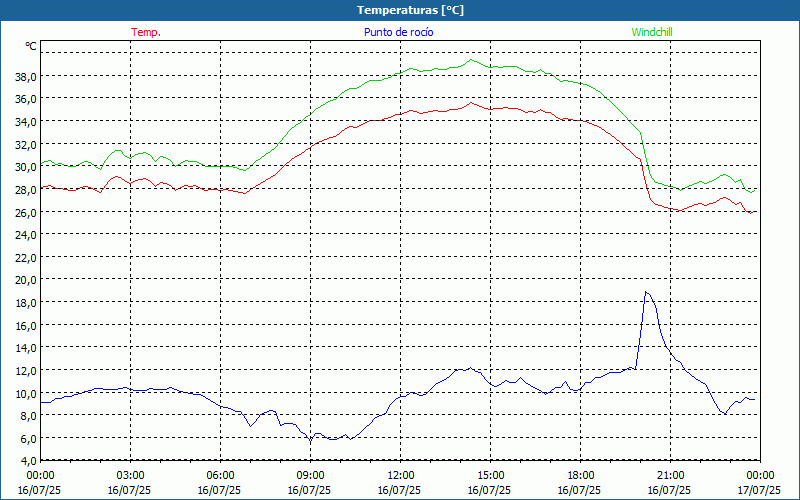Image resolution: width=800 pixels, height=500 pixels.
Task: Click the 06:00 time axis label
Action: click(220, 475)
